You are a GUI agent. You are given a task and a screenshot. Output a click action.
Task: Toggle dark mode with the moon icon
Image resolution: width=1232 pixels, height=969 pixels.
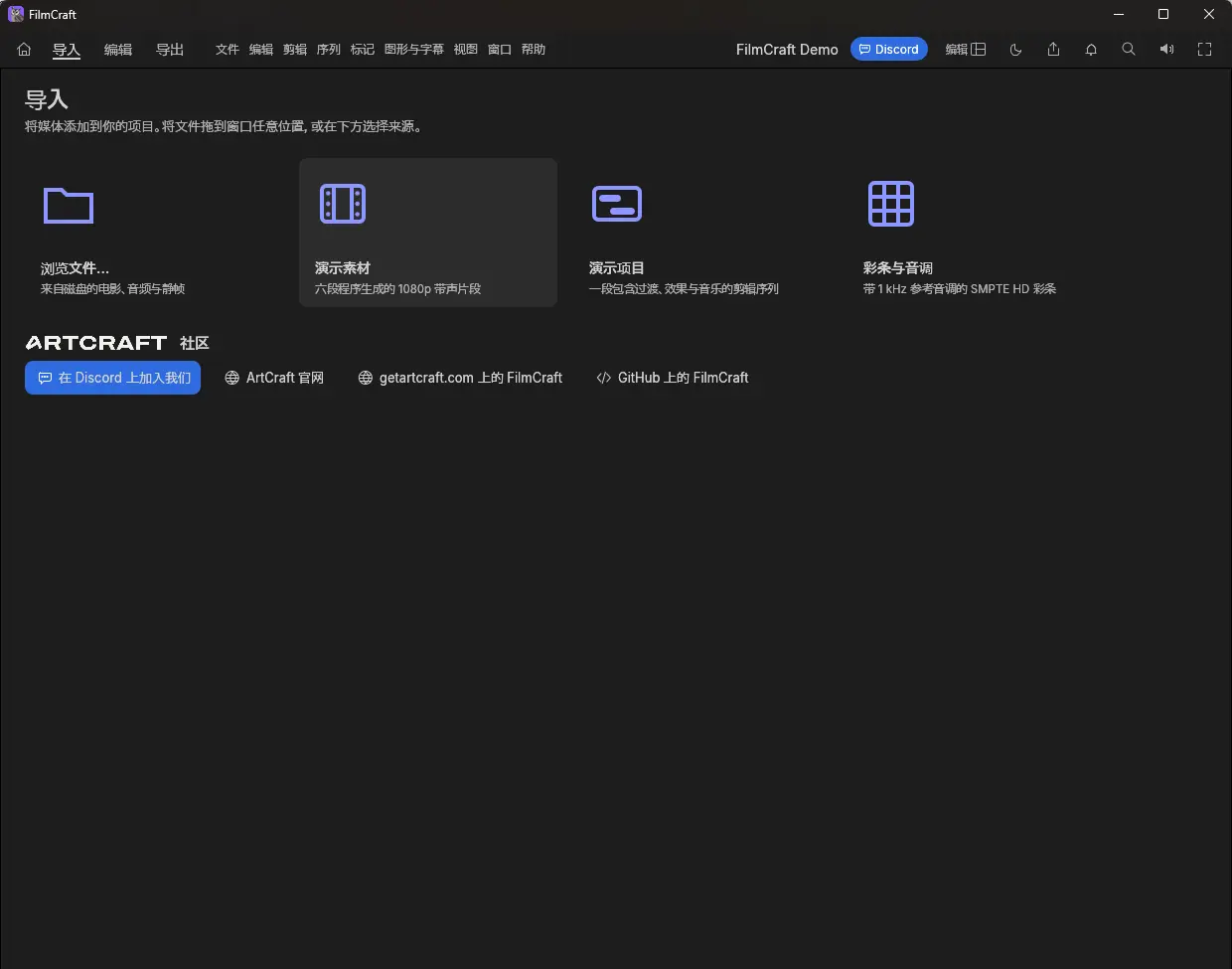1015,49
